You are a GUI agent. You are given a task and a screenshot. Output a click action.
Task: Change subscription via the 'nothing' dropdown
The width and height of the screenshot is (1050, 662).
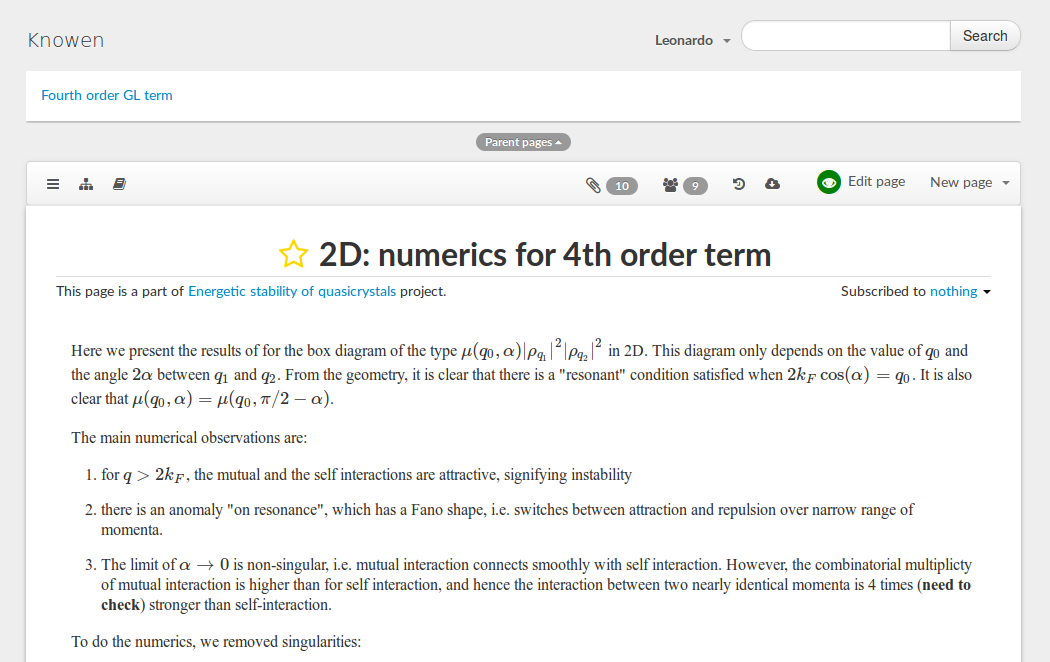960,291
